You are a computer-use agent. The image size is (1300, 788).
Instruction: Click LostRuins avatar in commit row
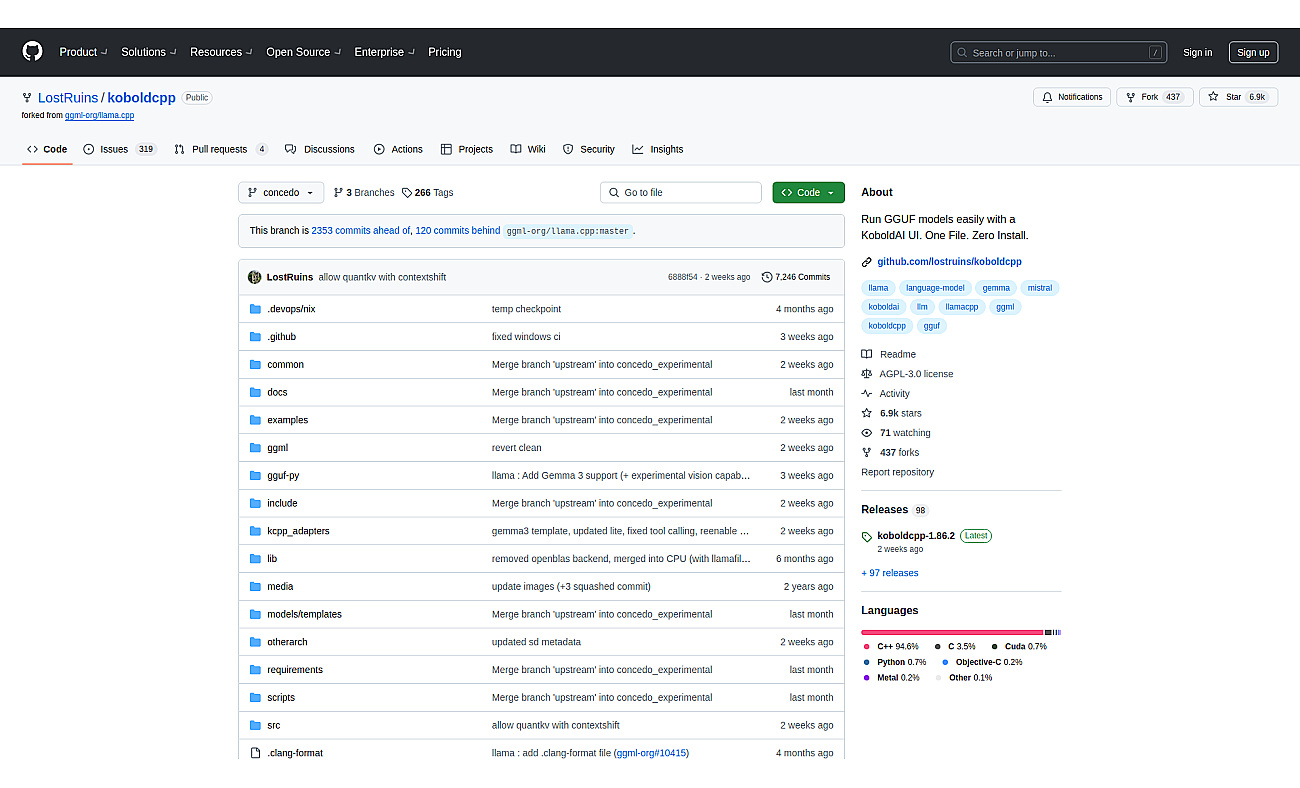click(255, 277)
